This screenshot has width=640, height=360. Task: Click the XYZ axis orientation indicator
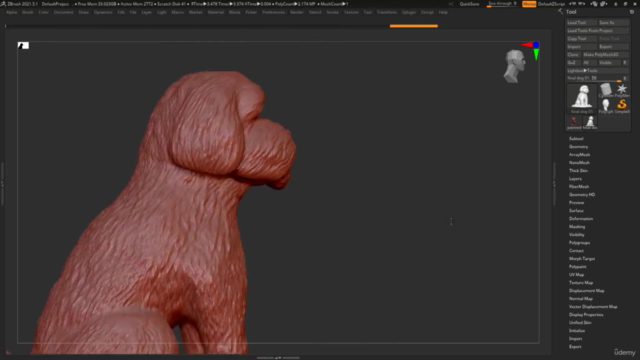coord(532,50)
